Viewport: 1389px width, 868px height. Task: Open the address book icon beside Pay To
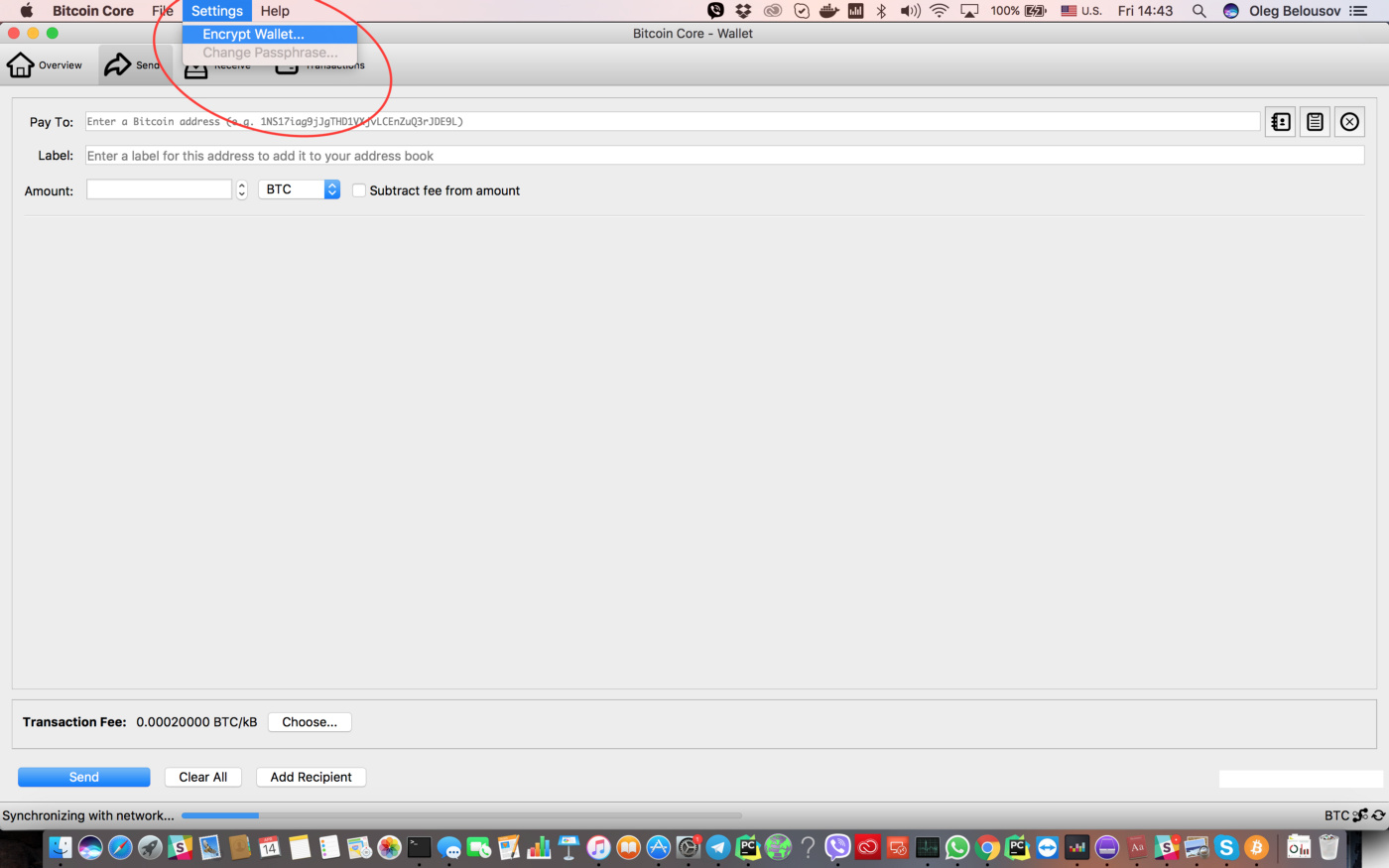[1280, 122]
